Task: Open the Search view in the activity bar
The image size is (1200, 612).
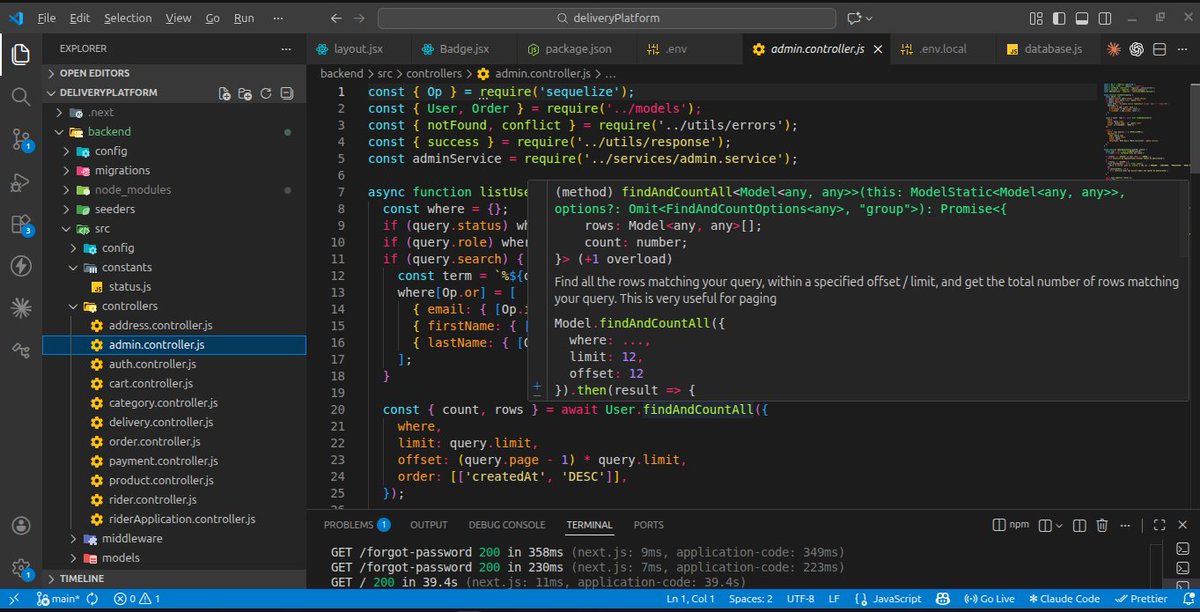Action: (x=20, y=97)
